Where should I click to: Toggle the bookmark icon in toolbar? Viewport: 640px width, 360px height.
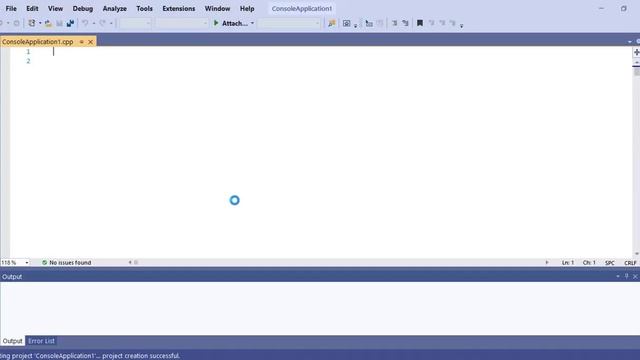point(420,23)
